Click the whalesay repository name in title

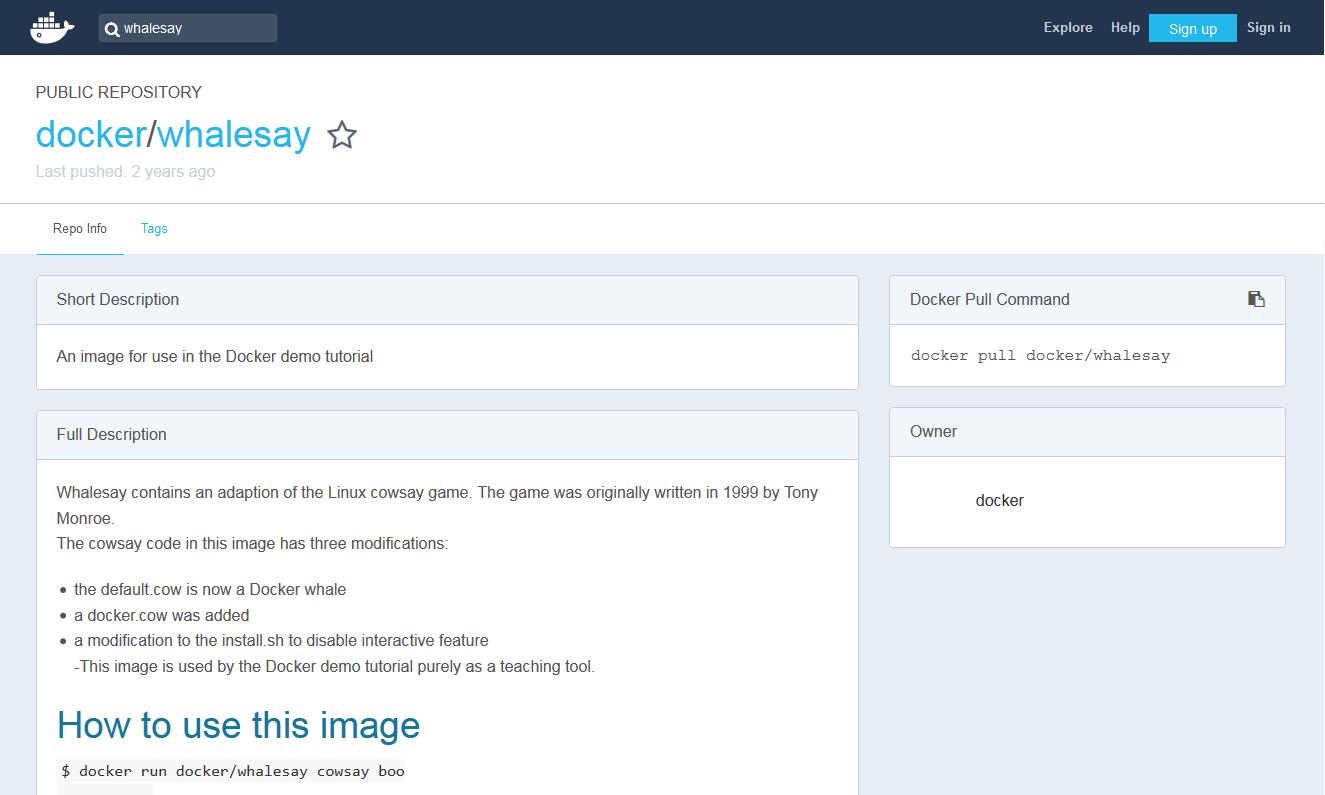(x=234, y=134)
